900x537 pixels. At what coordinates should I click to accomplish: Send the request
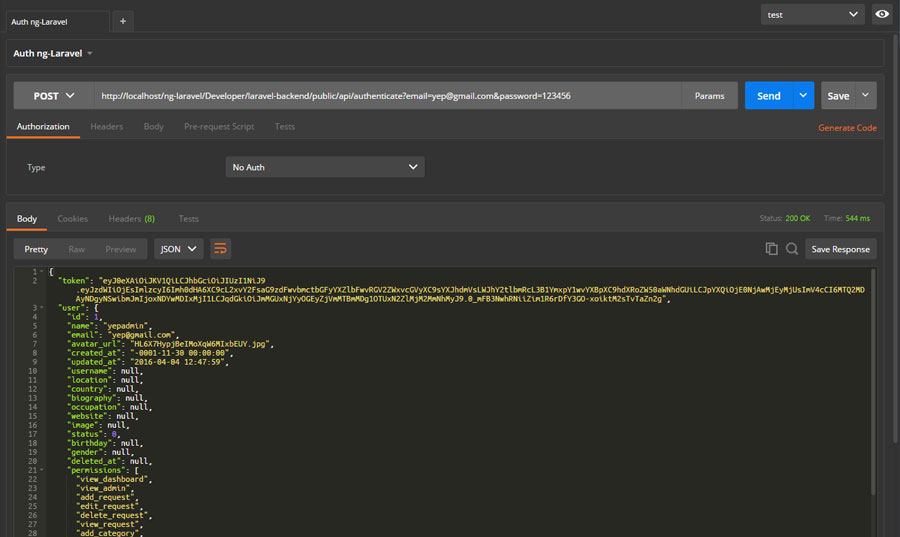(769, 96)
